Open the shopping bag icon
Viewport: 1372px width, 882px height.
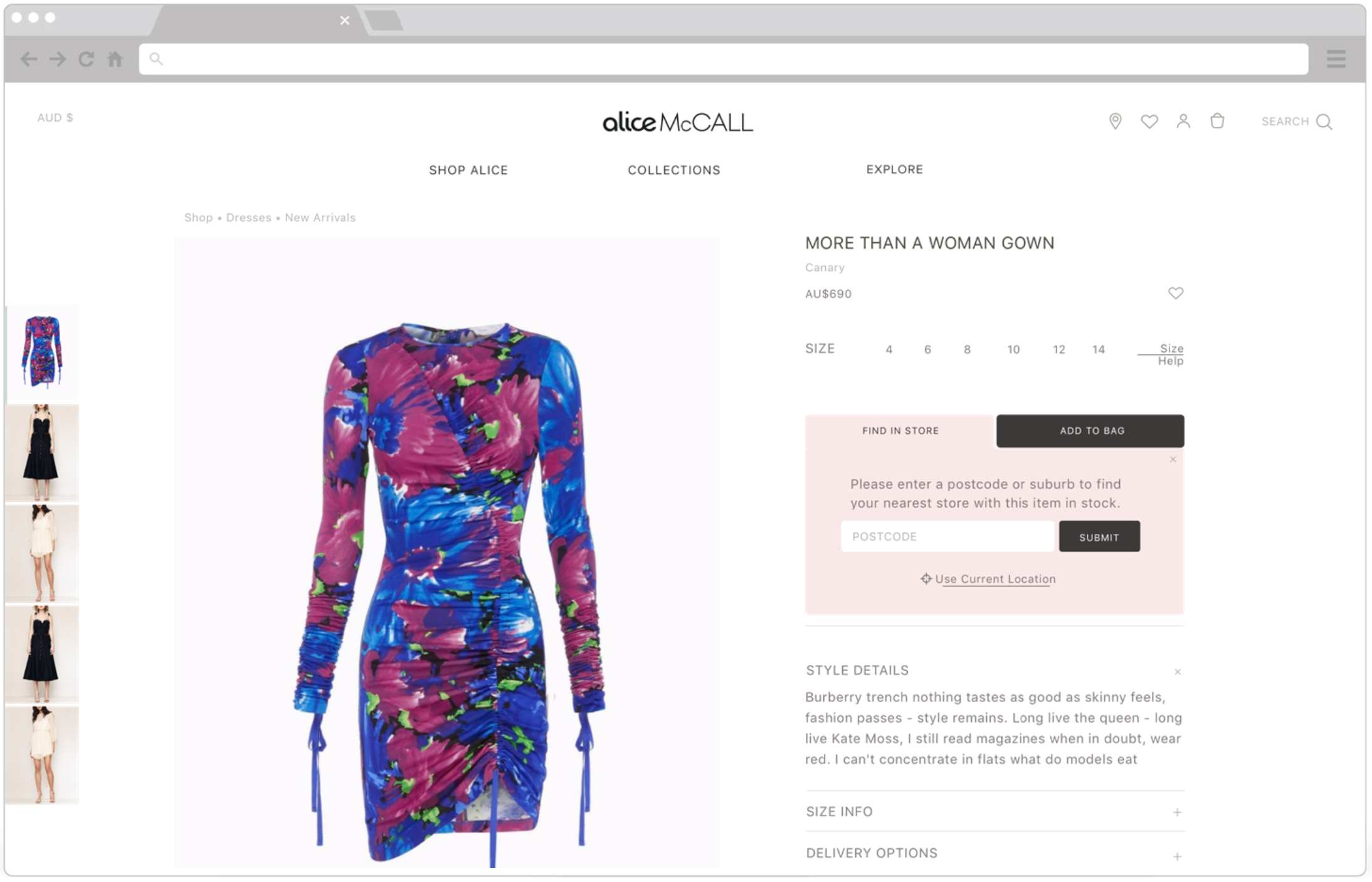coord(1216,120)
